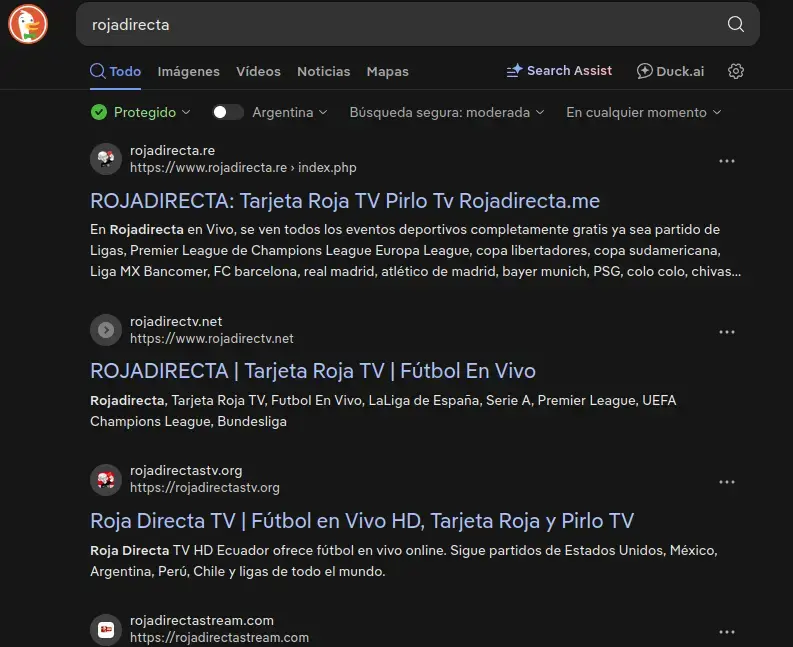The image size is (793, 647).
Task: Click the rojadirectastream.com domain name
Action: (202, 620)
